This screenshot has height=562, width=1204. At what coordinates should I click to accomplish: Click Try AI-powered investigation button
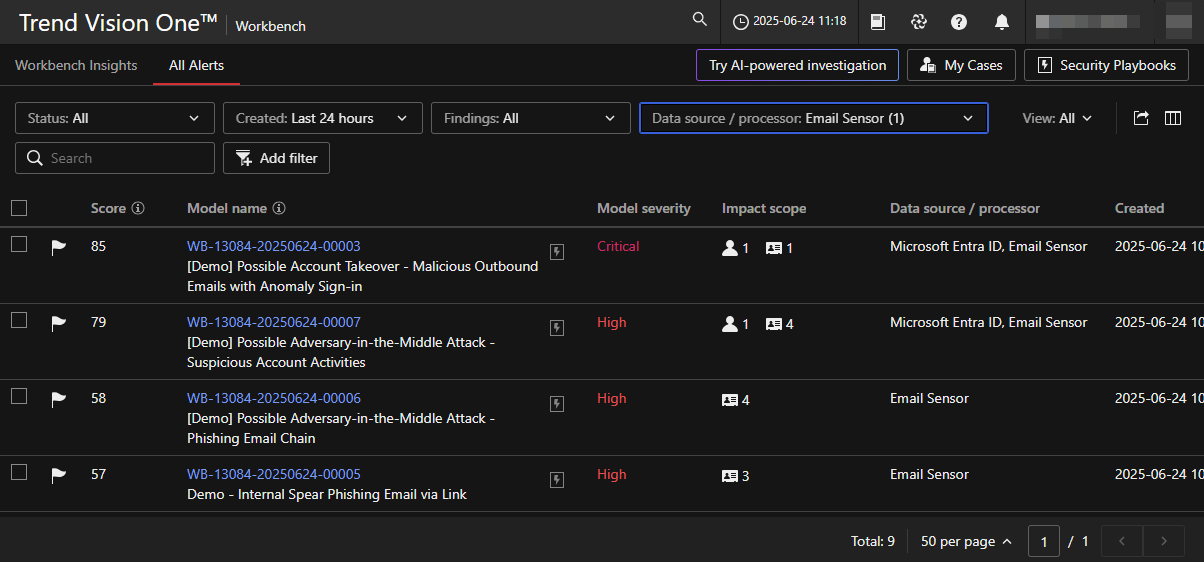click(x=797, y=65)
